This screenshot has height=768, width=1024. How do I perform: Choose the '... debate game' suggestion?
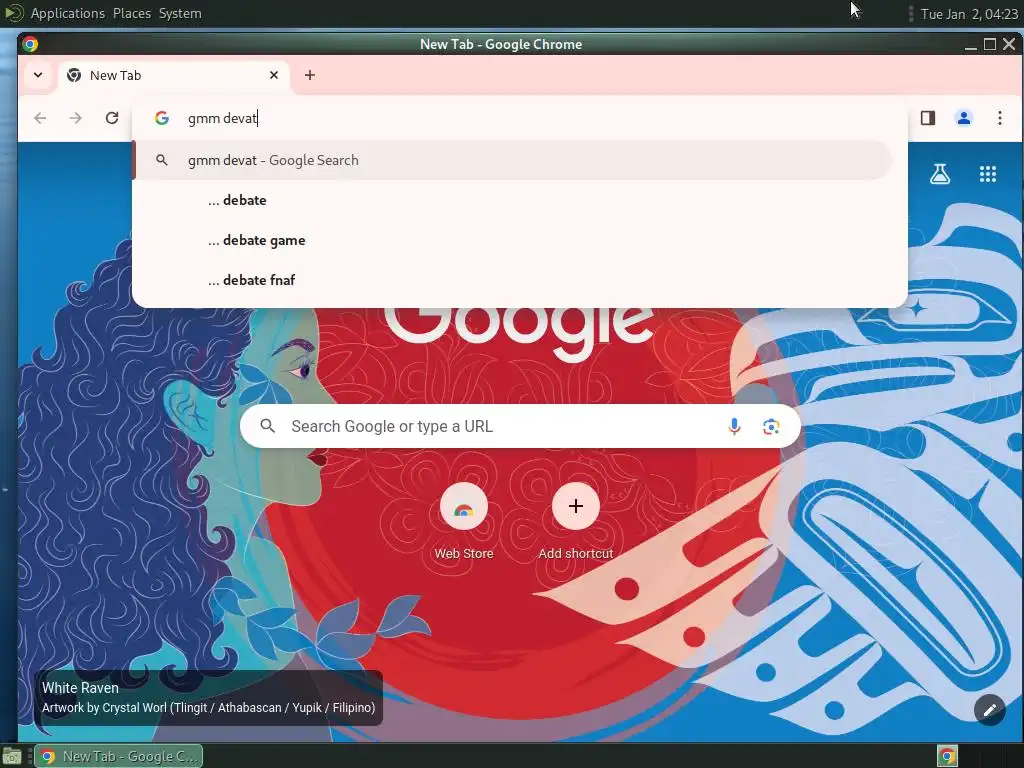[513, 240]
